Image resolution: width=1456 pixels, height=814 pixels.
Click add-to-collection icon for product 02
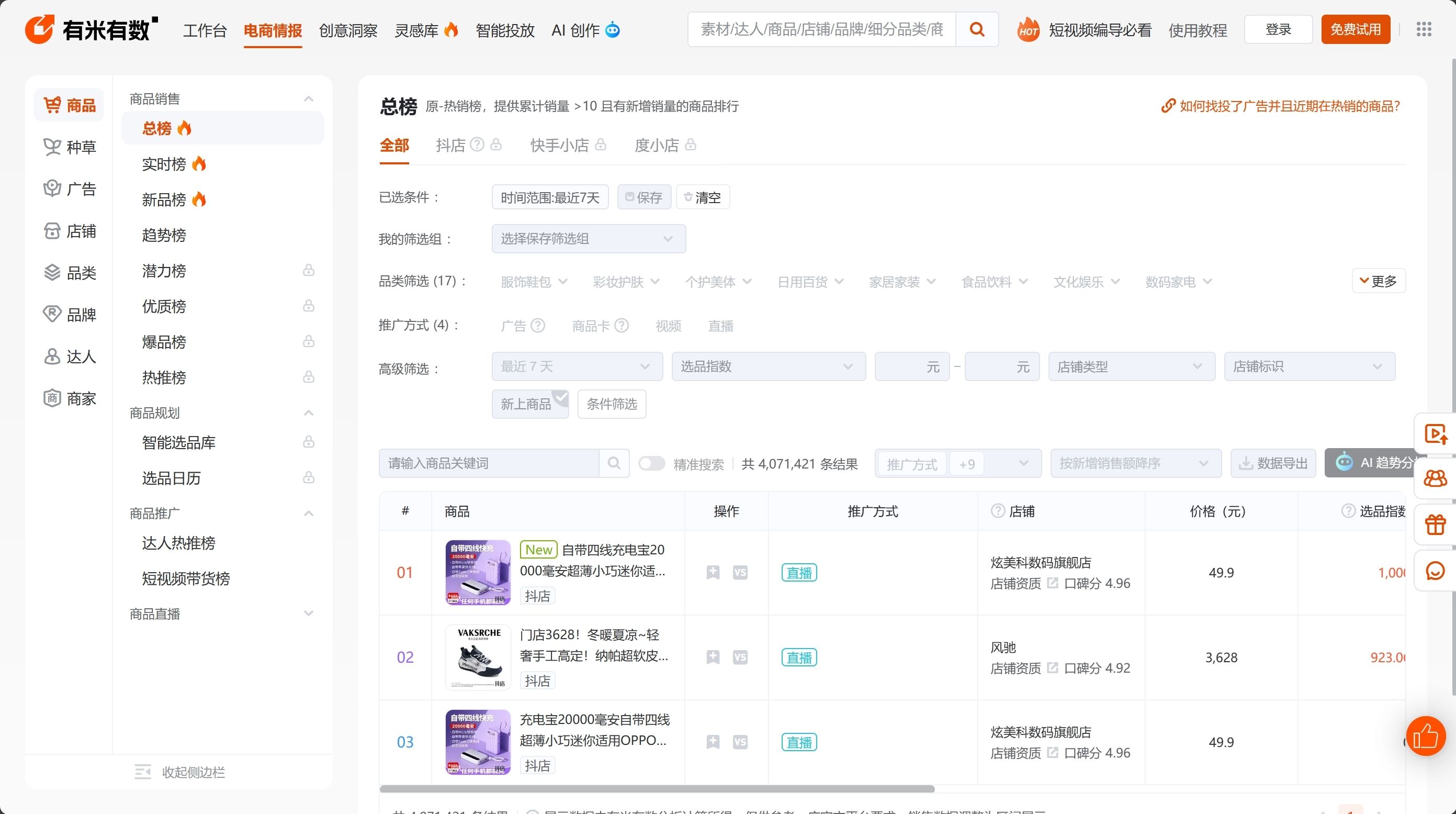click(713, 657)
